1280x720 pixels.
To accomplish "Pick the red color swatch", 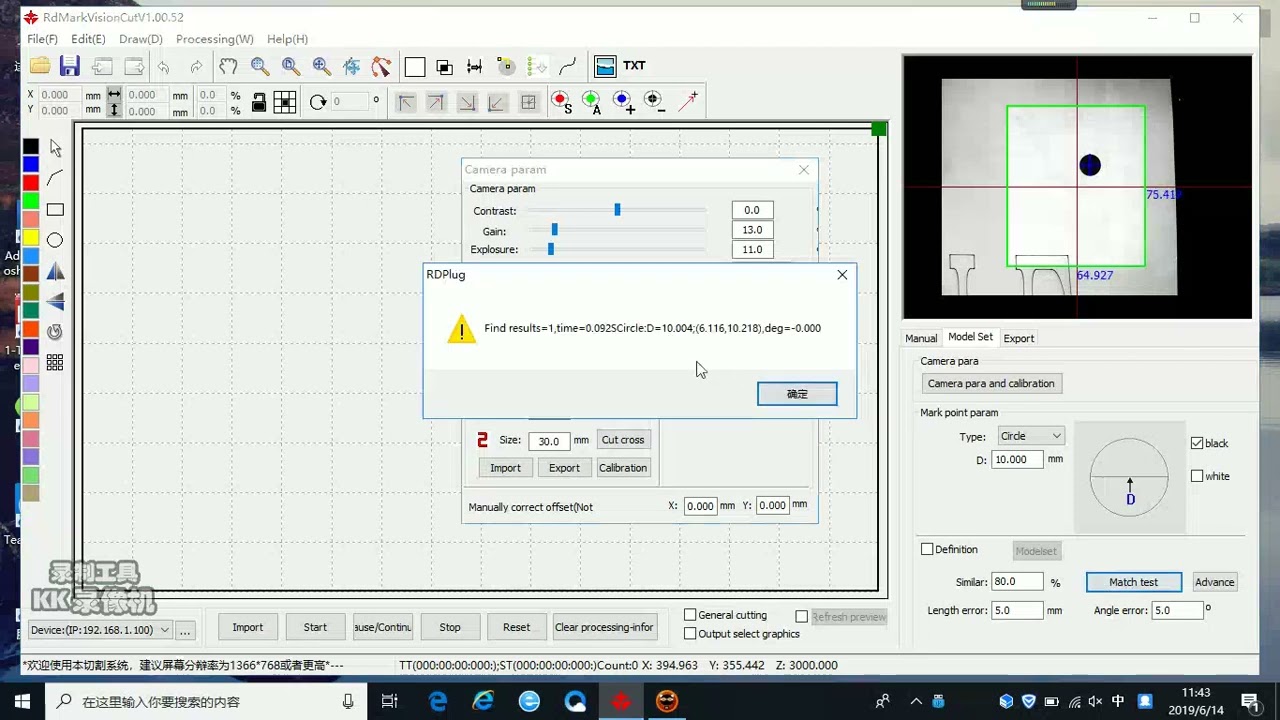I will click(x=31, y=182).
